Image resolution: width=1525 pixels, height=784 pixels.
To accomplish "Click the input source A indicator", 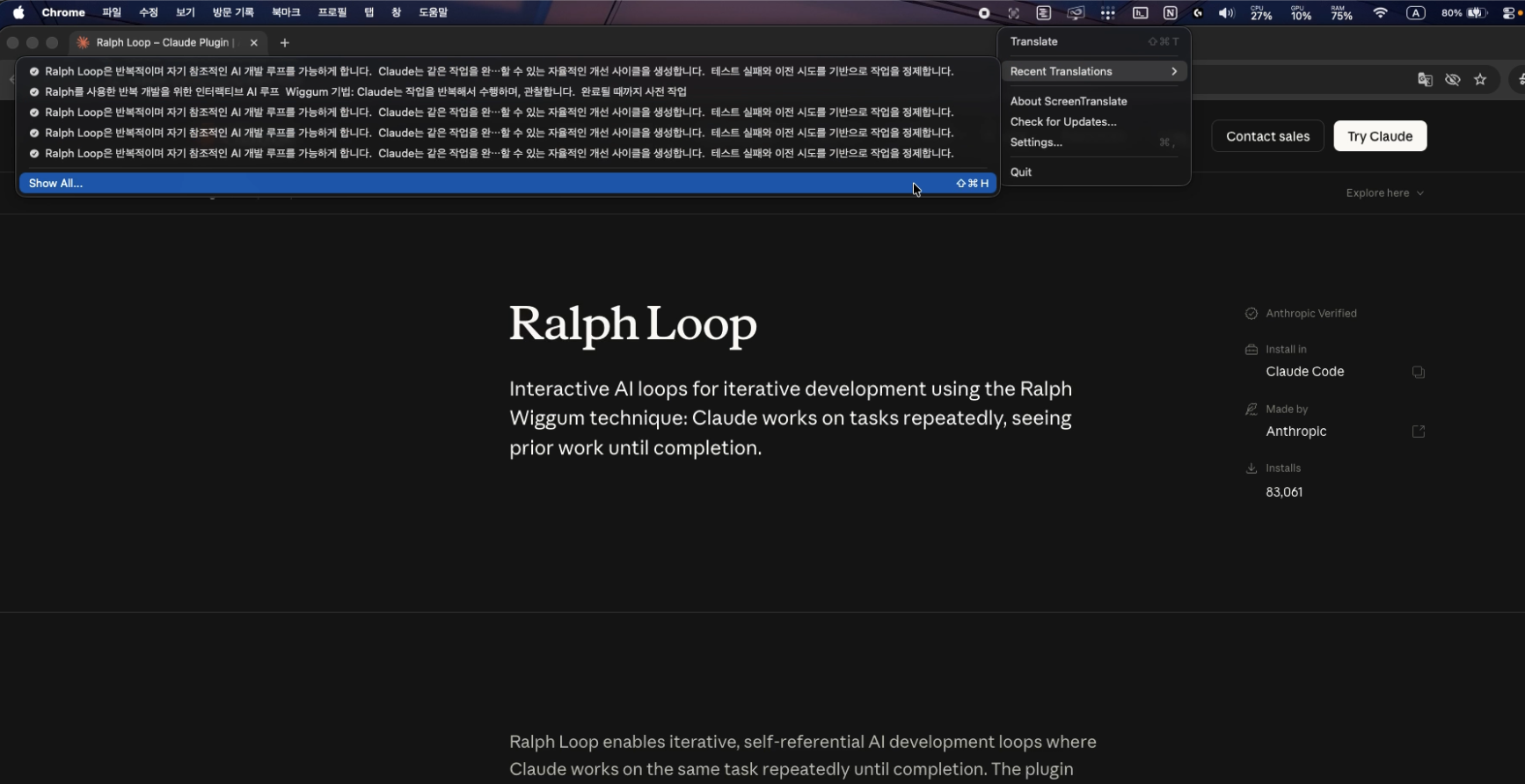I will (1416, 13).
